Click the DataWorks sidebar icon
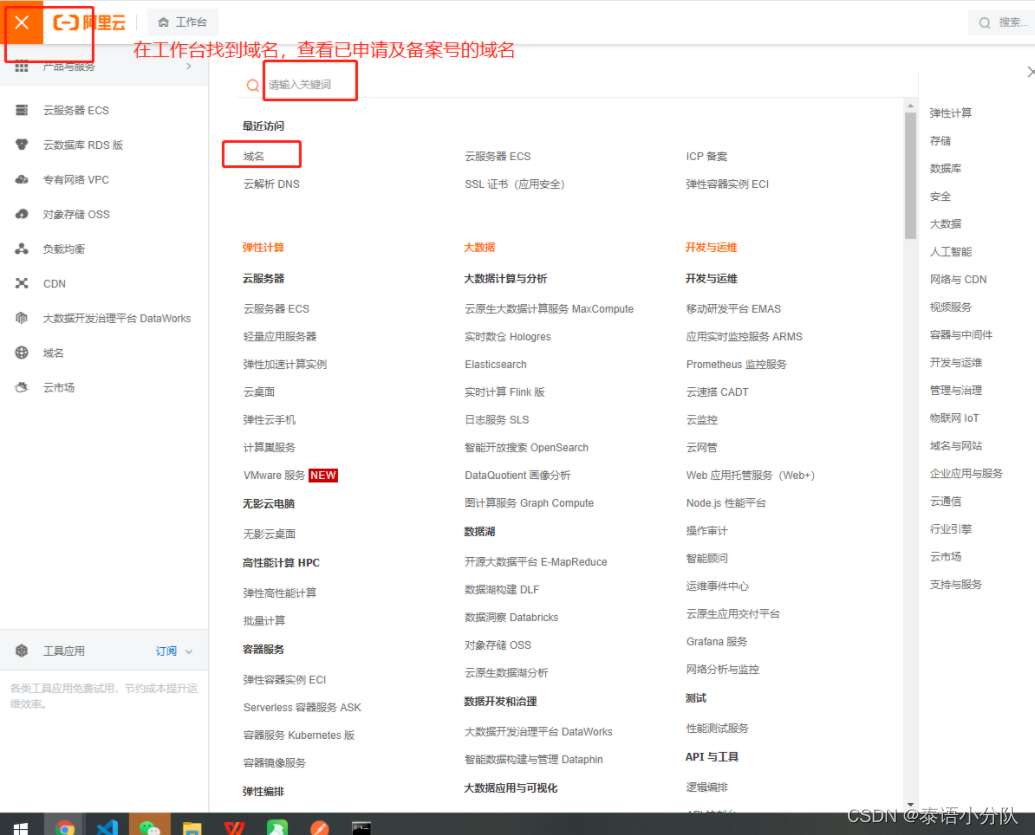The width and height of the screenshot is (1035, 835). click(x=22, y=318)
